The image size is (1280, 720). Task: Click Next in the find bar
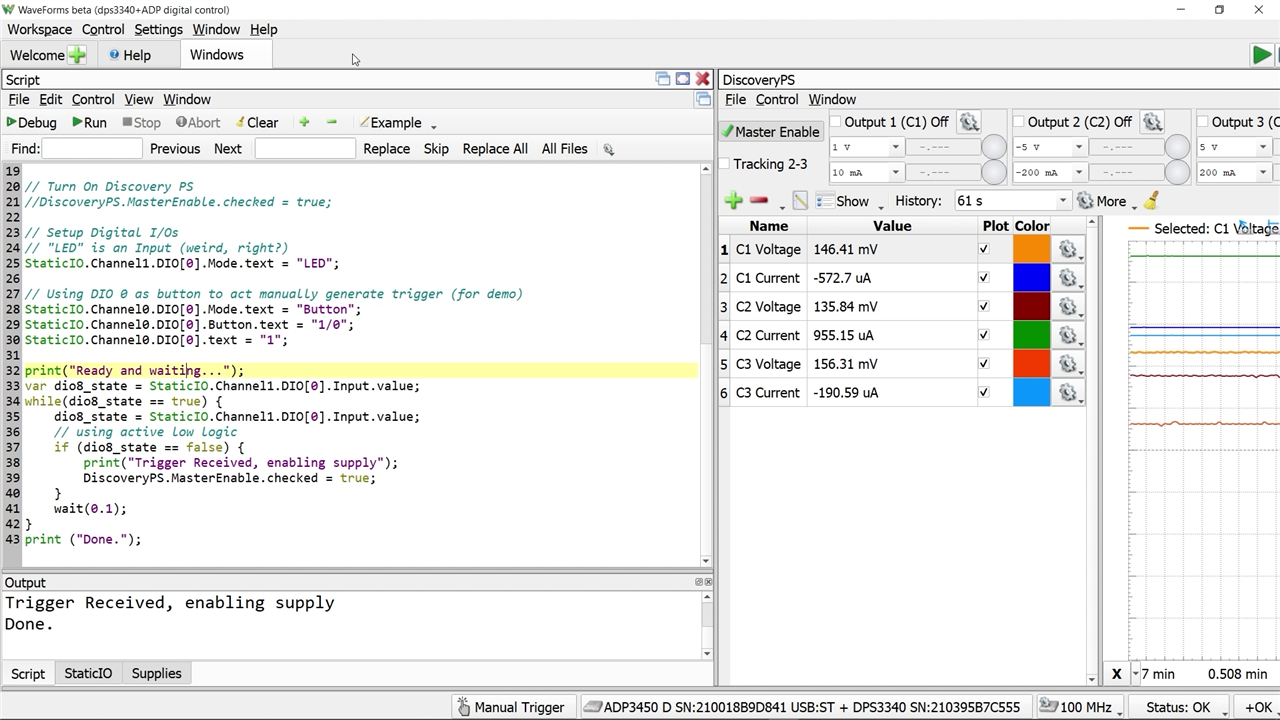click(227, 149)
